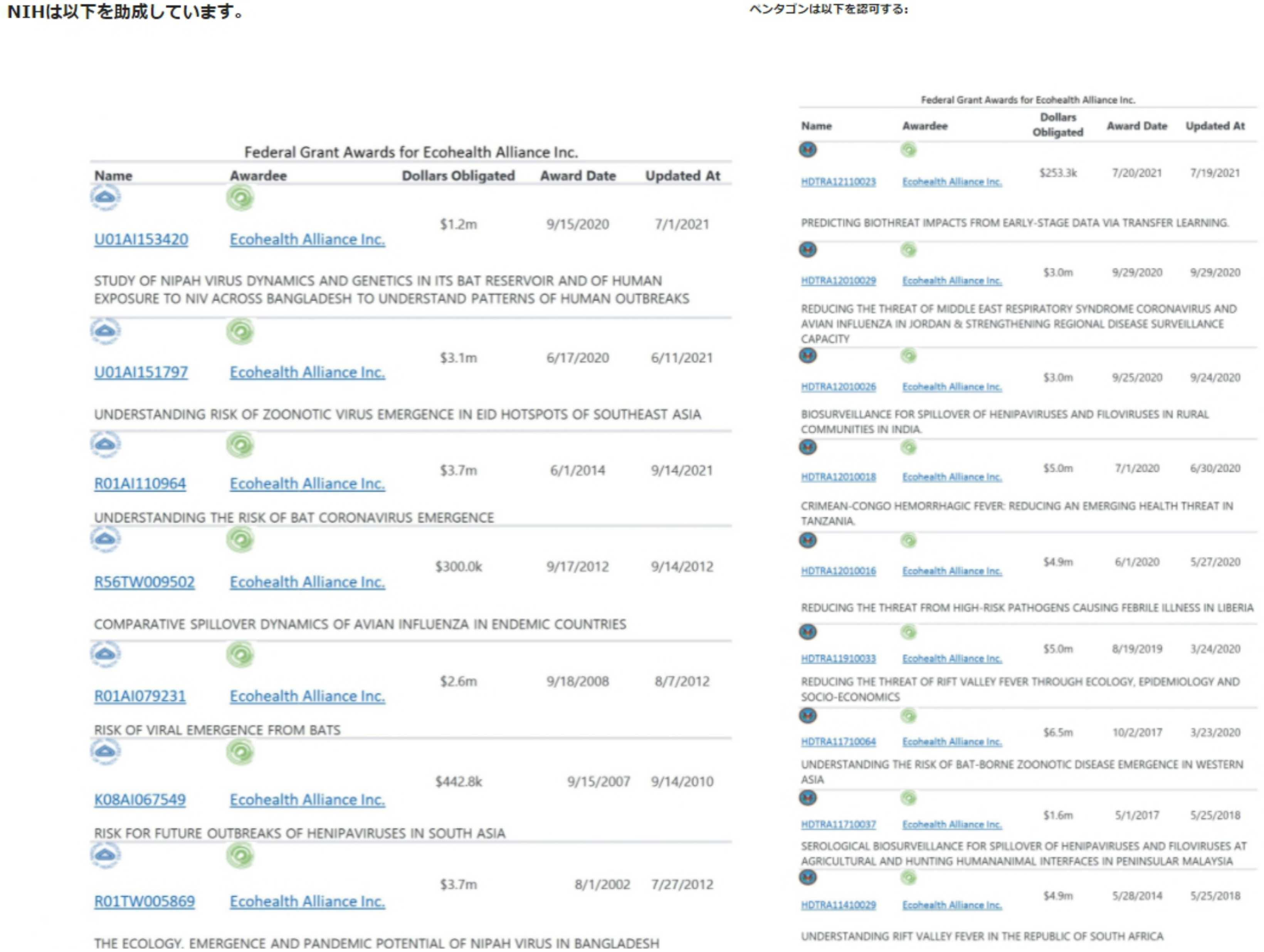Click green awardee logo in R01AI079231 row
The image size is (1264, 952).
[x=240, y=655]
